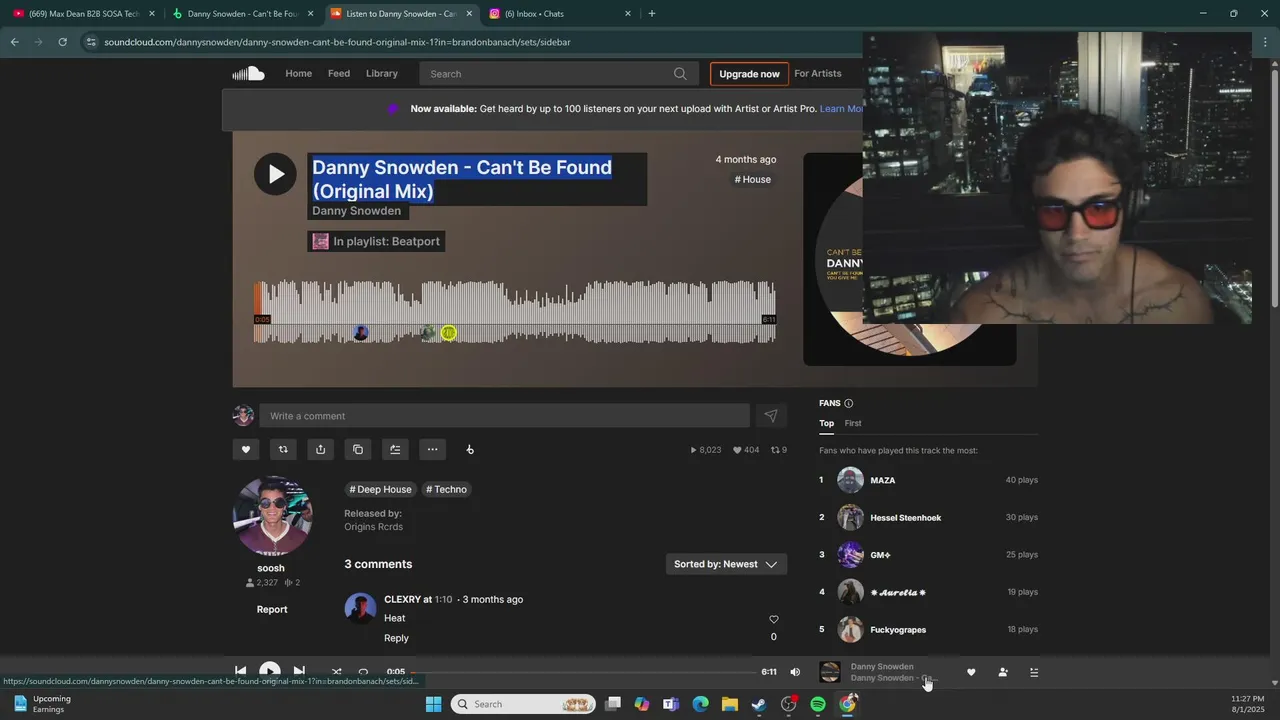Viewport: 1280px width, 720px height.
Task: Toggle shuffle in the player bar
Action: [336, 672]
